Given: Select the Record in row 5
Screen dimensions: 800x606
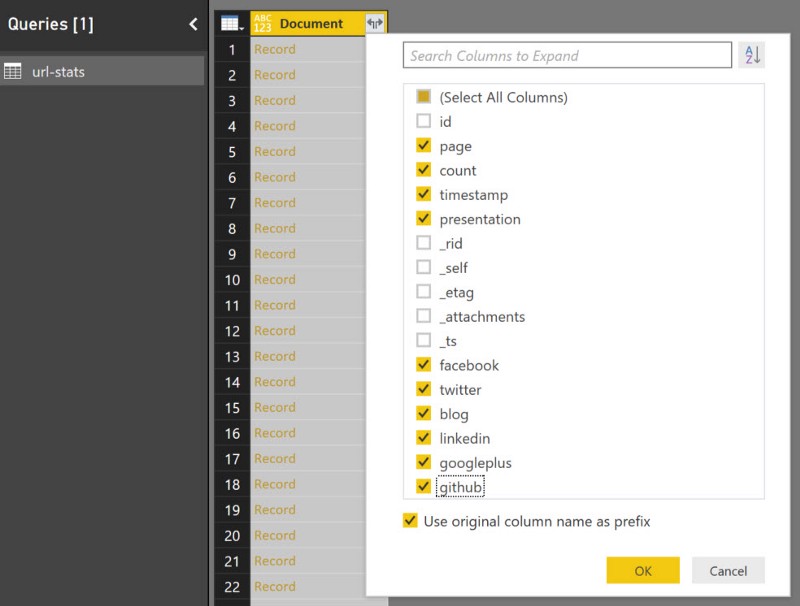Looking at the screenshot, I should click(x=275, y=151).
